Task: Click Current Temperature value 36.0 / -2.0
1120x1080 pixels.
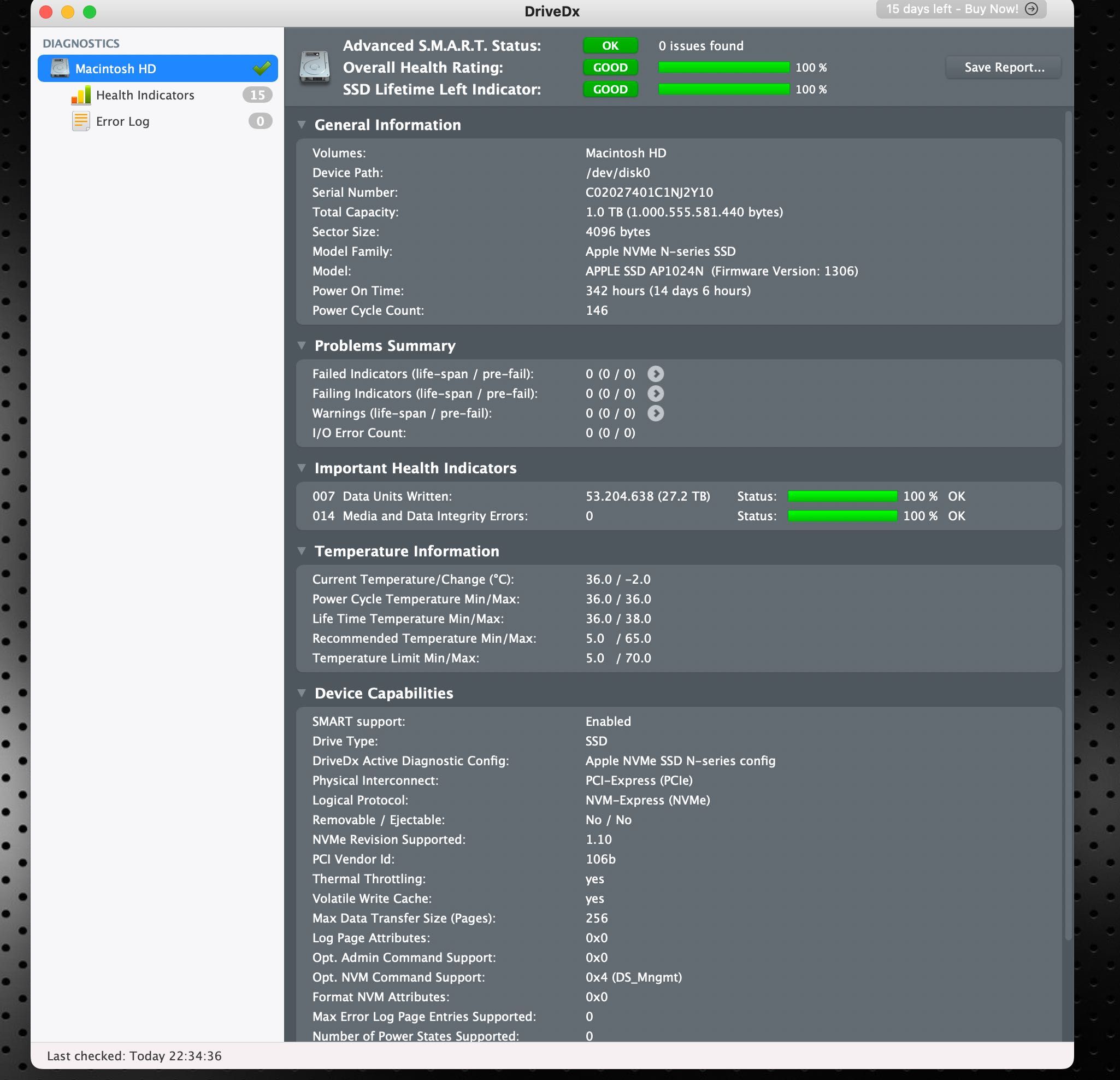Action: (618, 579)
